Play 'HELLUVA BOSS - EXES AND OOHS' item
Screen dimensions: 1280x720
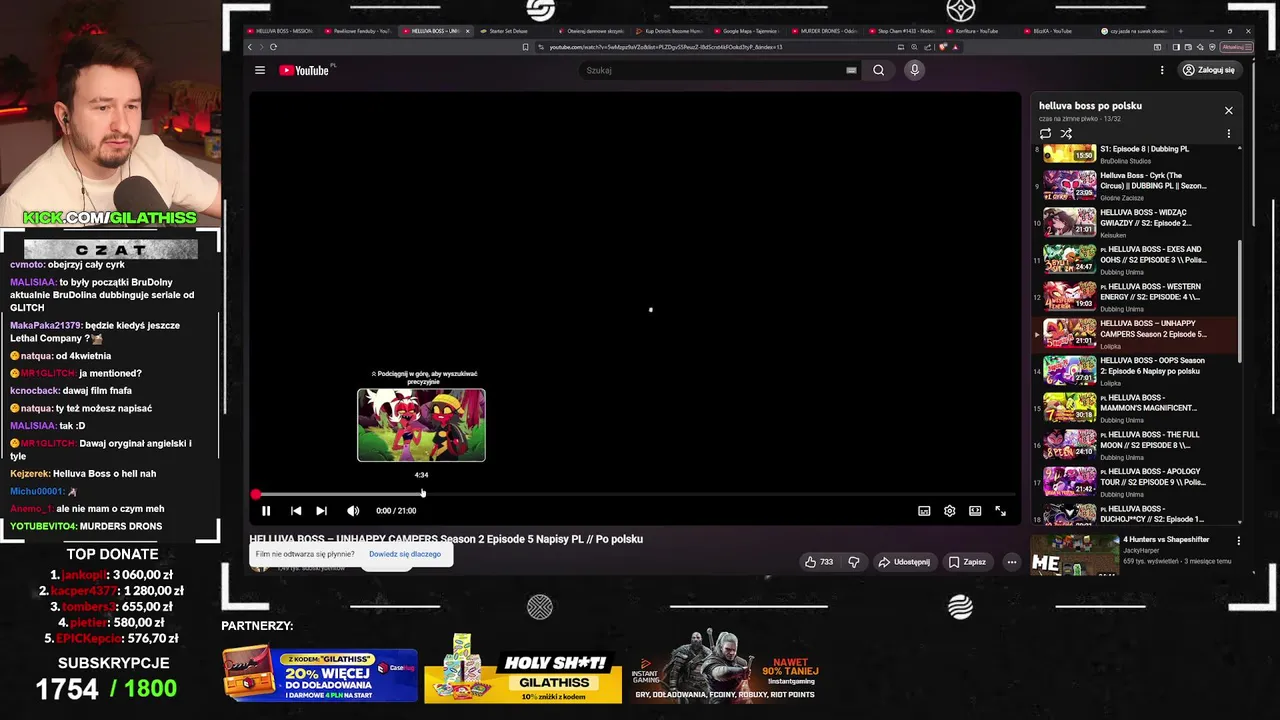1135,260
